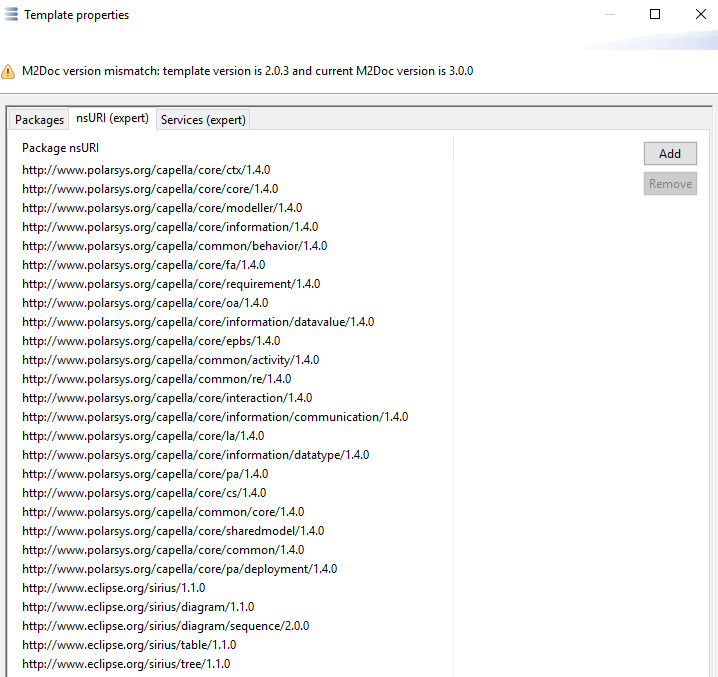The width and height of the screenshot is (718, 677).
Task: Select the capella/core/common/1.4.0 nsURI
Action: (x=163, y=550)
